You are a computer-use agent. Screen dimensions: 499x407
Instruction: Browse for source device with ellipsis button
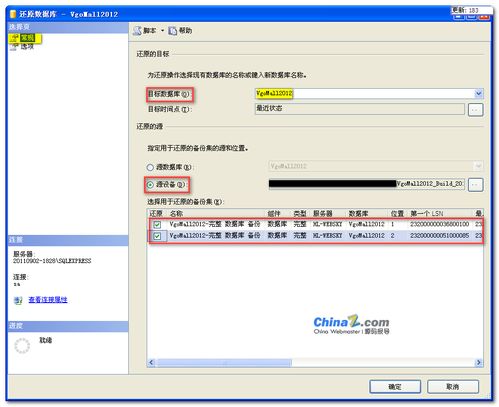click(x=475, y=184)
